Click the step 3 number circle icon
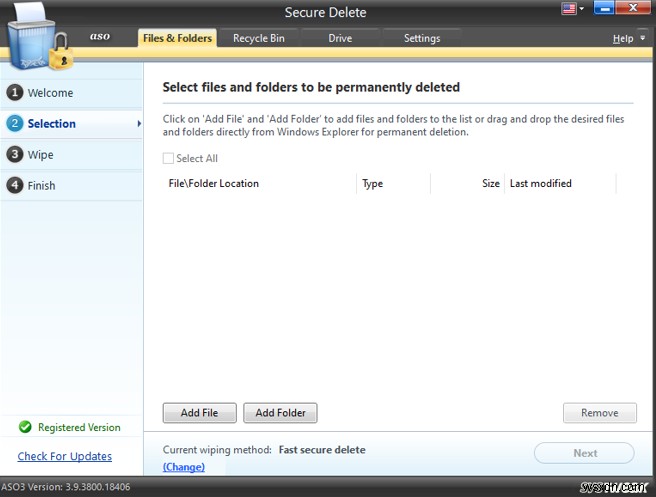656x497 pixels. click(x=15, y=154)
